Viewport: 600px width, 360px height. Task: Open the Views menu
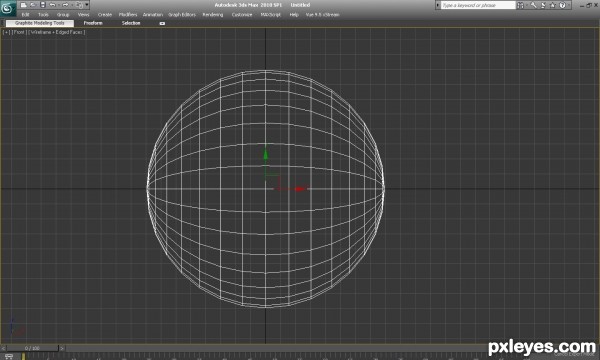pyautogui.click(x=83, y=15)
